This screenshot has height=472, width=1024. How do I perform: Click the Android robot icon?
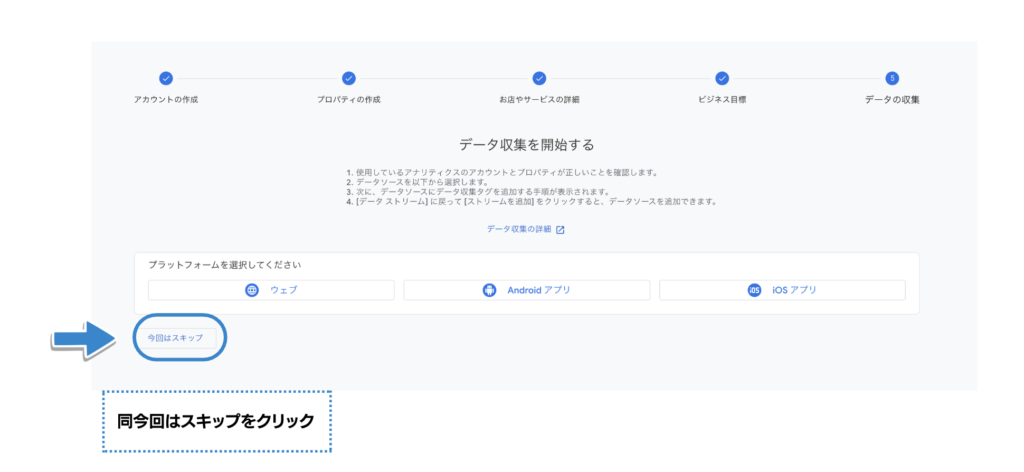489,290
